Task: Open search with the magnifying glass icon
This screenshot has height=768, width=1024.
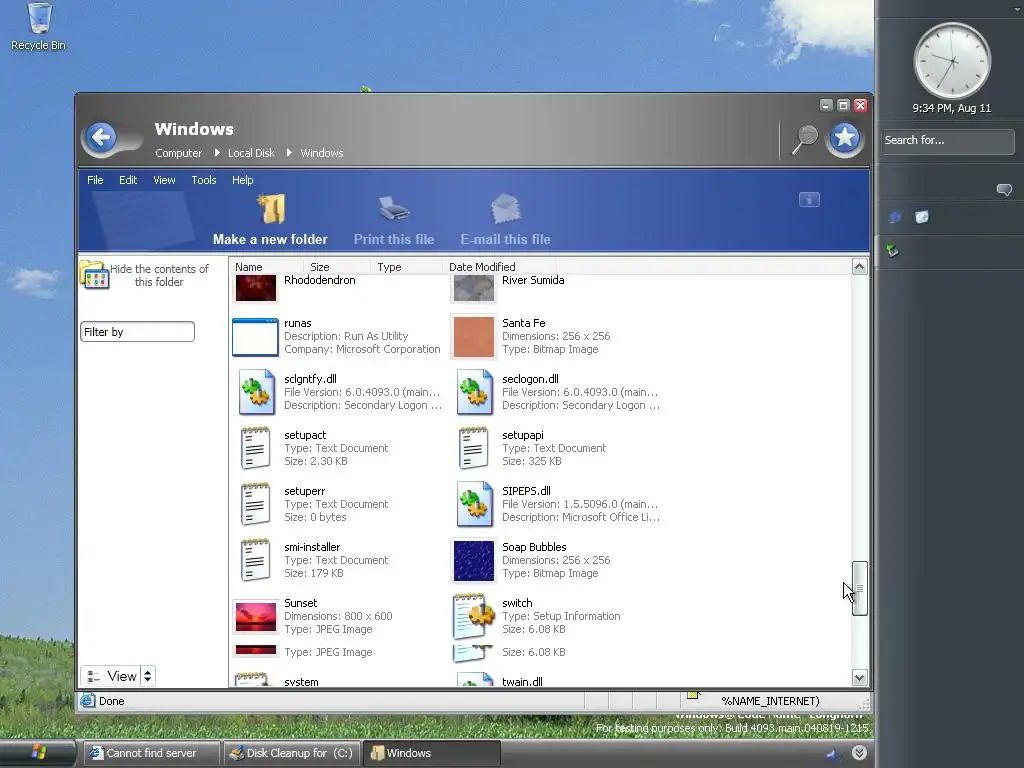Action: 805,139
